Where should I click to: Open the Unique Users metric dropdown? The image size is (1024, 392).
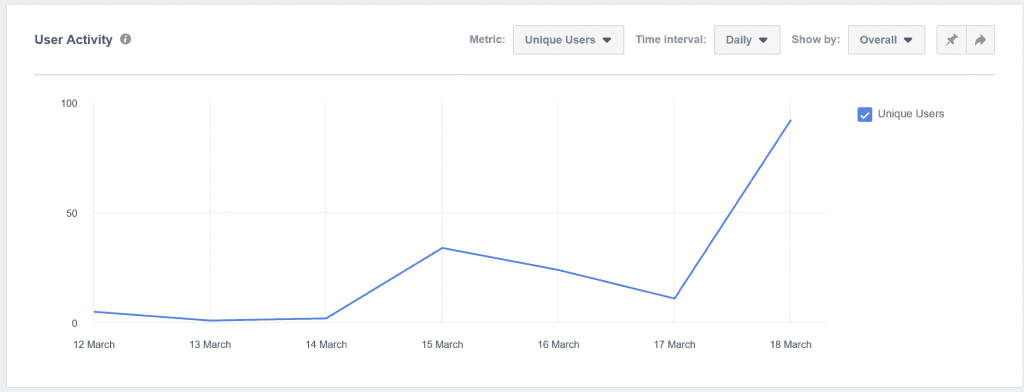pyautogui.click(x=568, y=40)
